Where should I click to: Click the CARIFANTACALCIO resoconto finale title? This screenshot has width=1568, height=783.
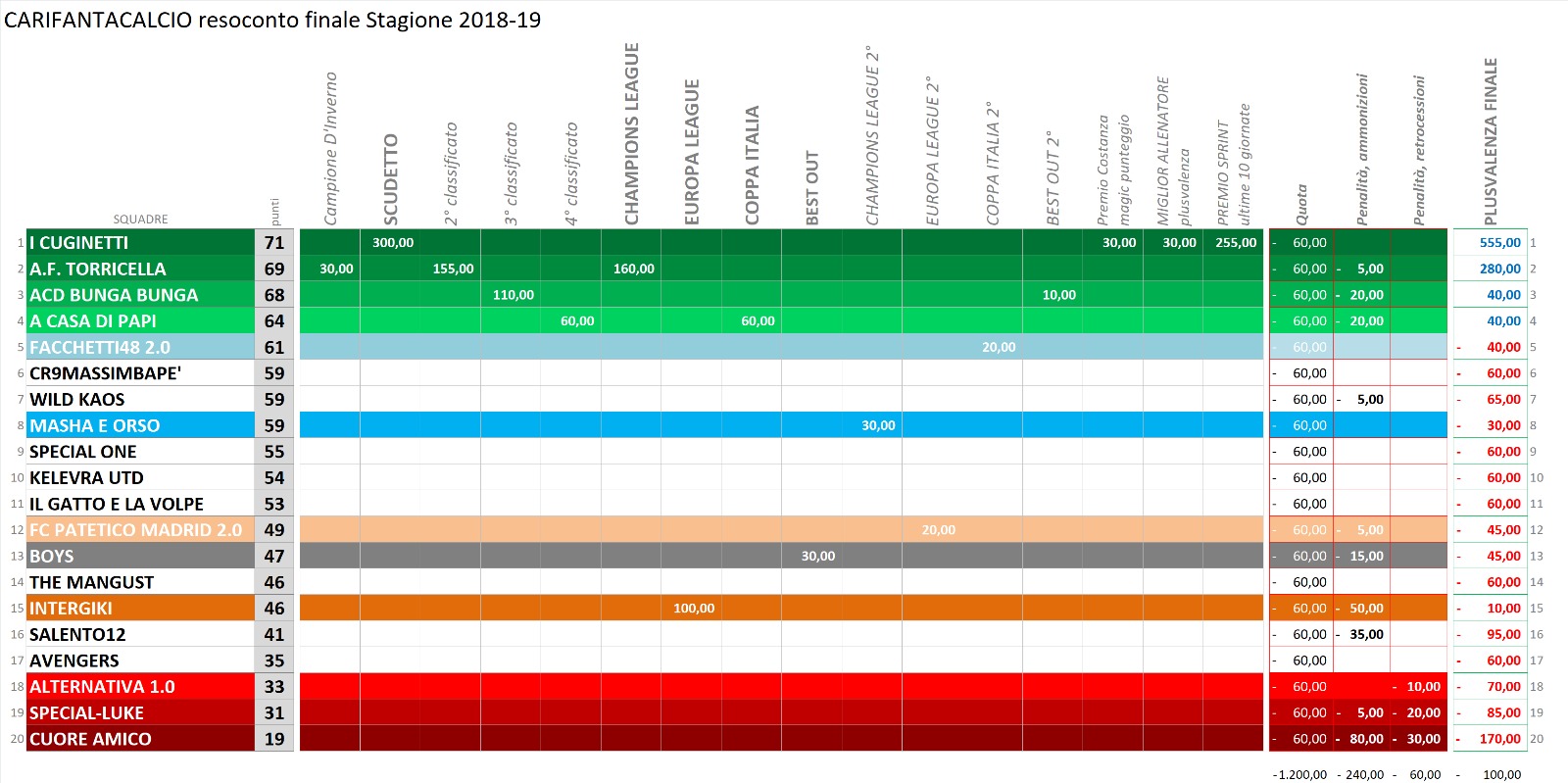coord(272,21)
